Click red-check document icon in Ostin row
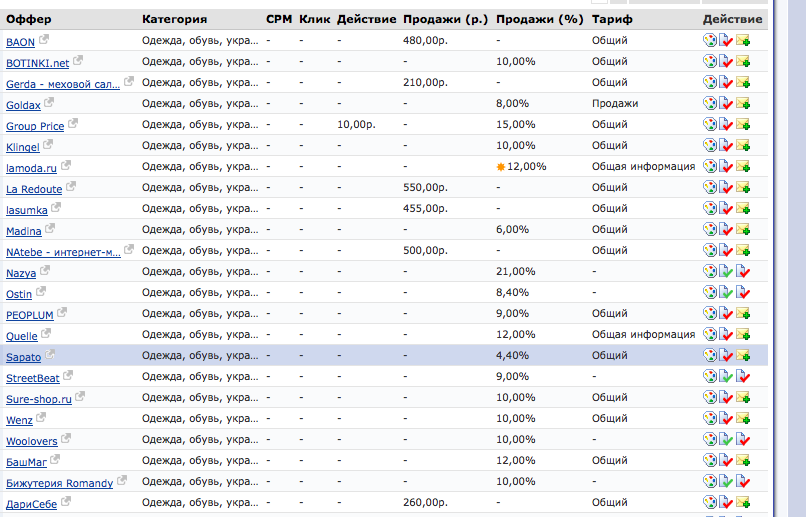Image resolution: width=806 pixels, height=517 pixels. click(743, 292)
